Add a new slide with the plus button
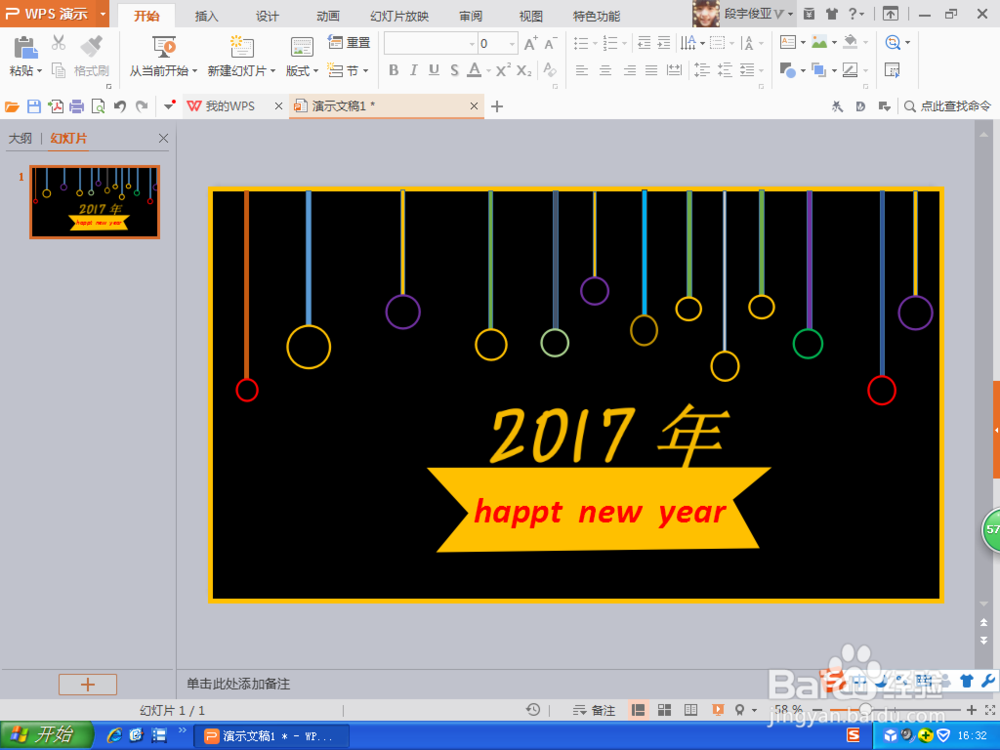 click(87, 684)
